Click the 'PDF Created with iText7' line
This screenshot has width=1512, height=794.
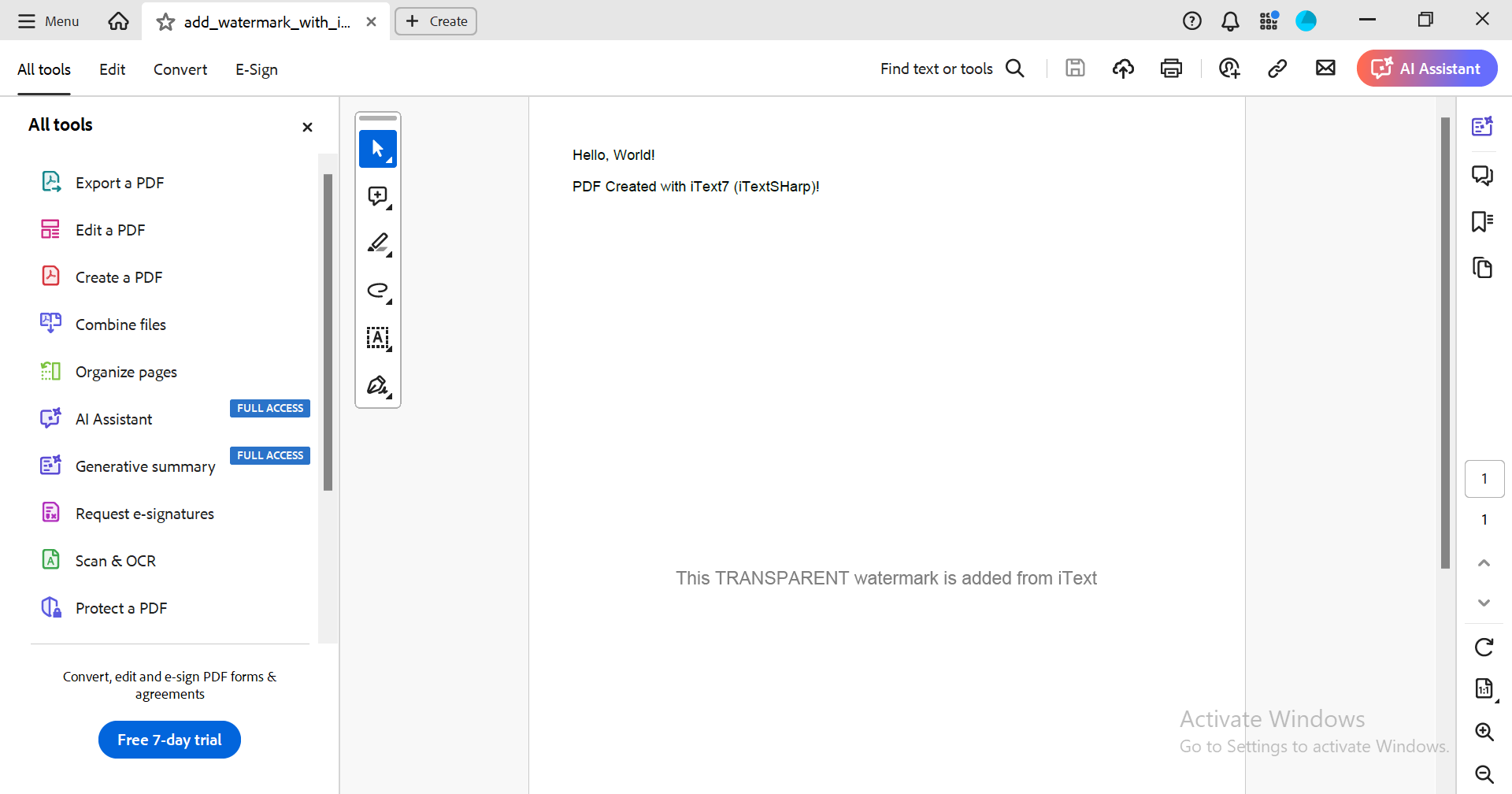point(695,187)
